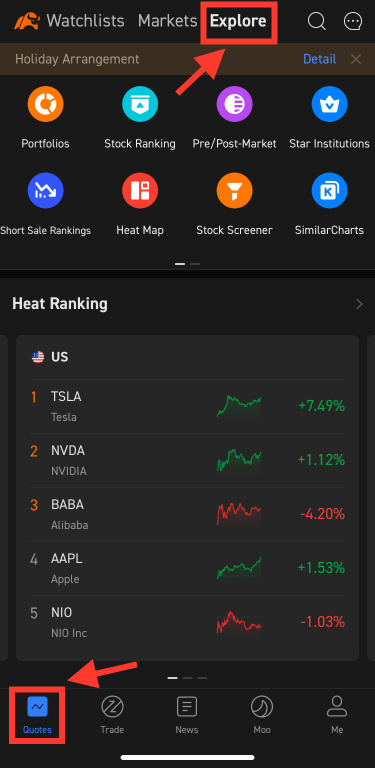Open Short Sale Rankings icon
This screenshot has width=375, height=768.
coord(46,191)
